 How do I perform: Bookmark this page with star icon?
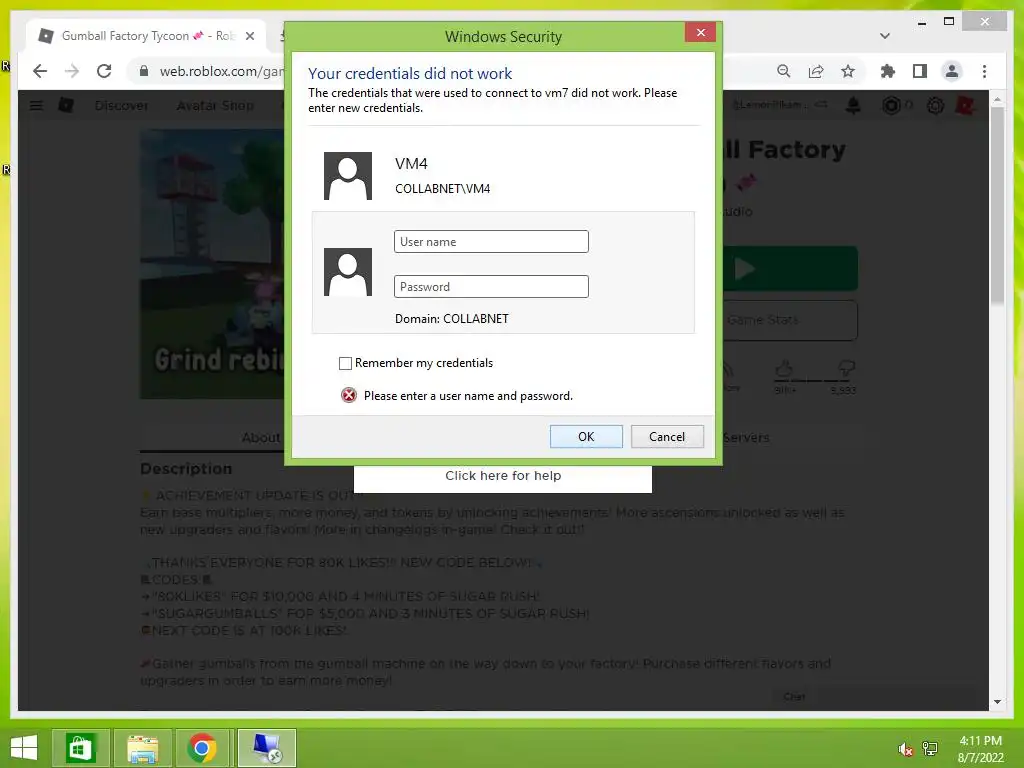(848, 71)
